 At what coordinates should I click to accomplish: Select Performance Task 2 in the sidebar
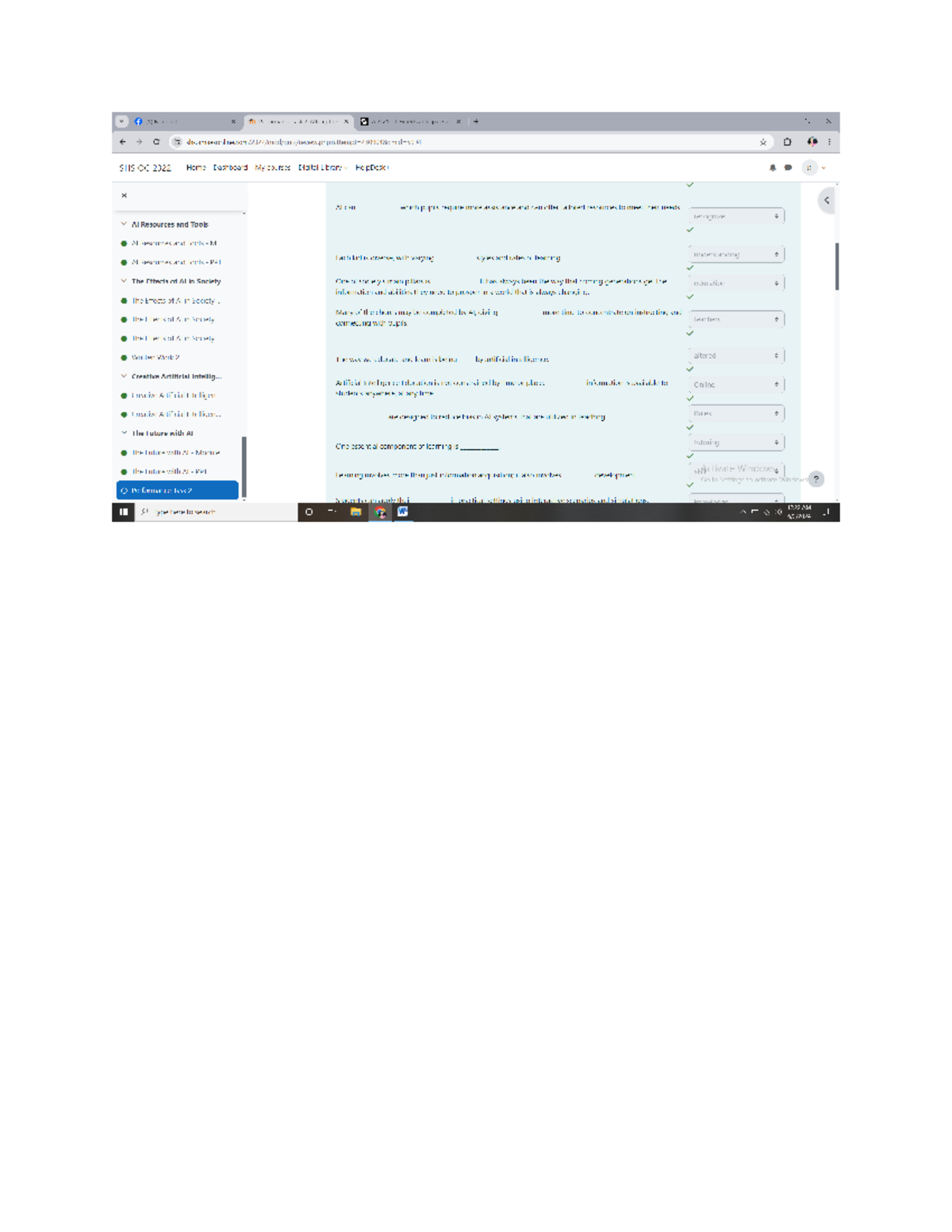click(178, 490)
